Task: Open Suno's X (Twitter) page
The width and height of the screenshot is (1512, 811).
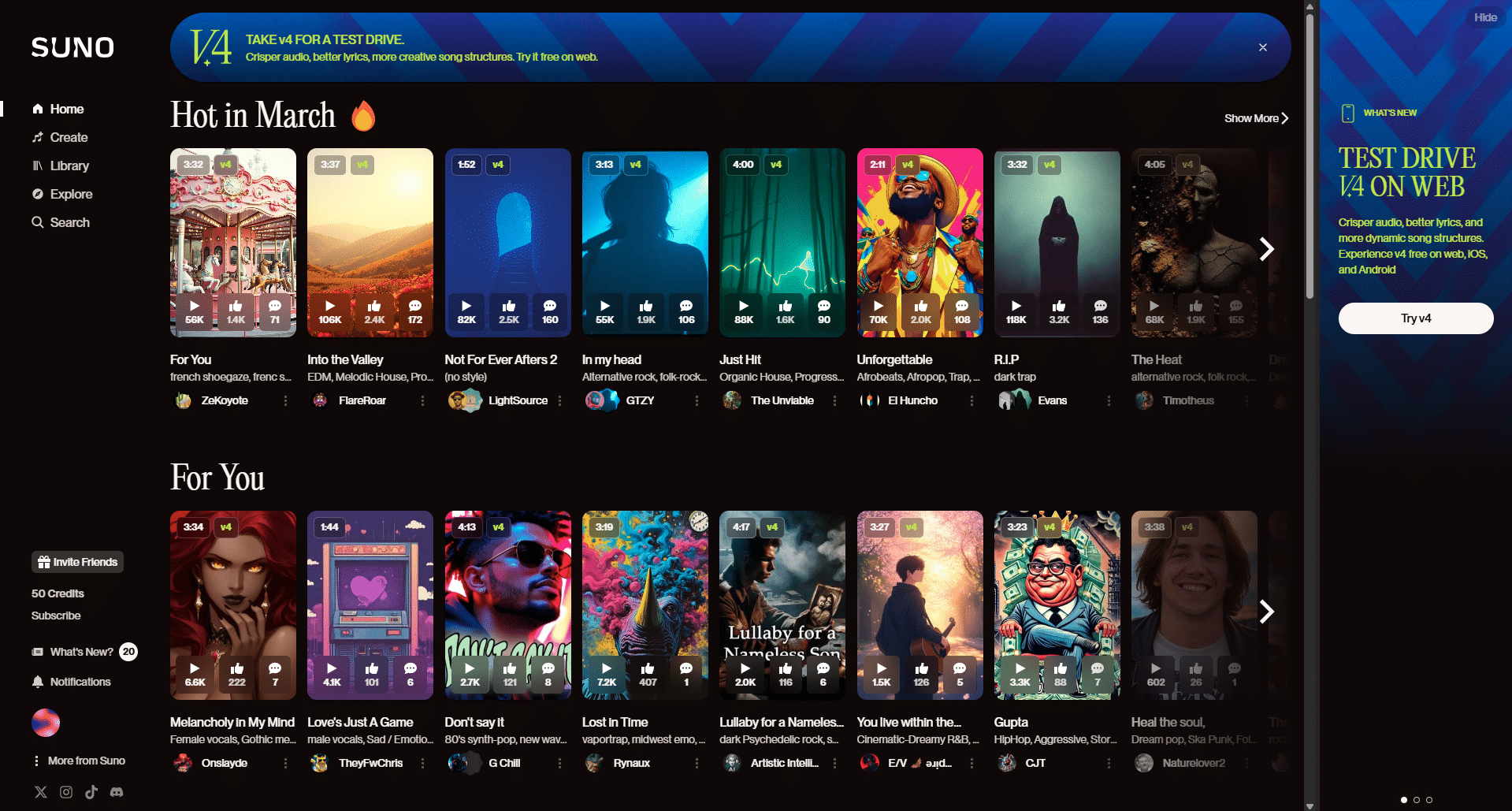Action: [41, 792]
